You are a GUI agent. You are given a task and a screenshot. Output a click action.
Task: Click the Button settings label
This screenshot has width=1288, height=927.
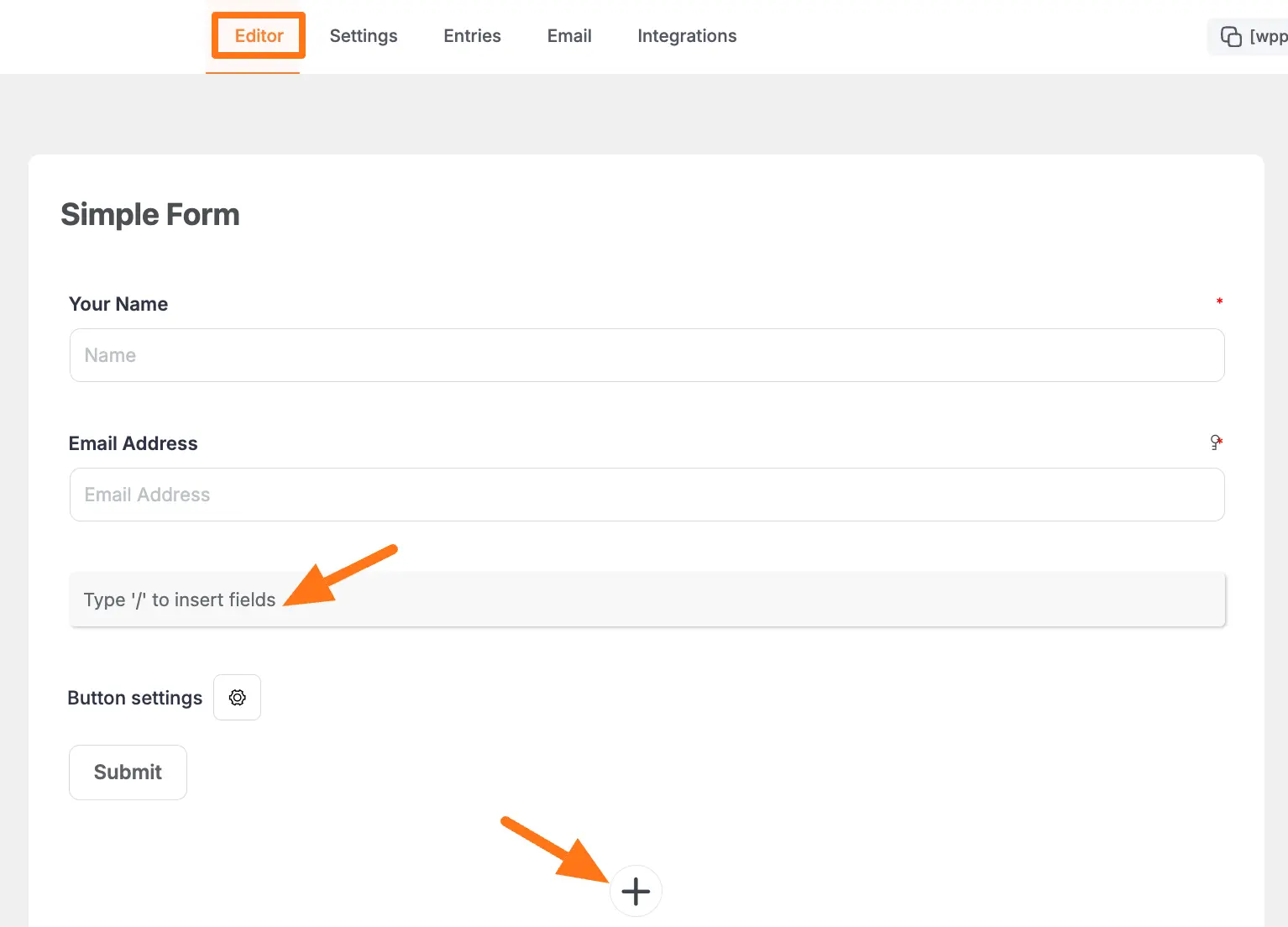tap(134, 697)
